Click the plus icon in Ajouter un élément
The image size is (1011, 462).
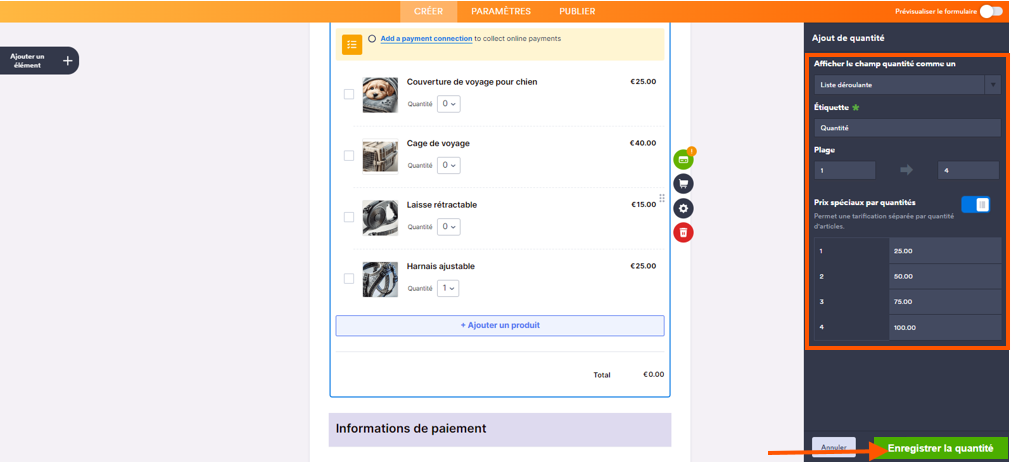(67, 61)
